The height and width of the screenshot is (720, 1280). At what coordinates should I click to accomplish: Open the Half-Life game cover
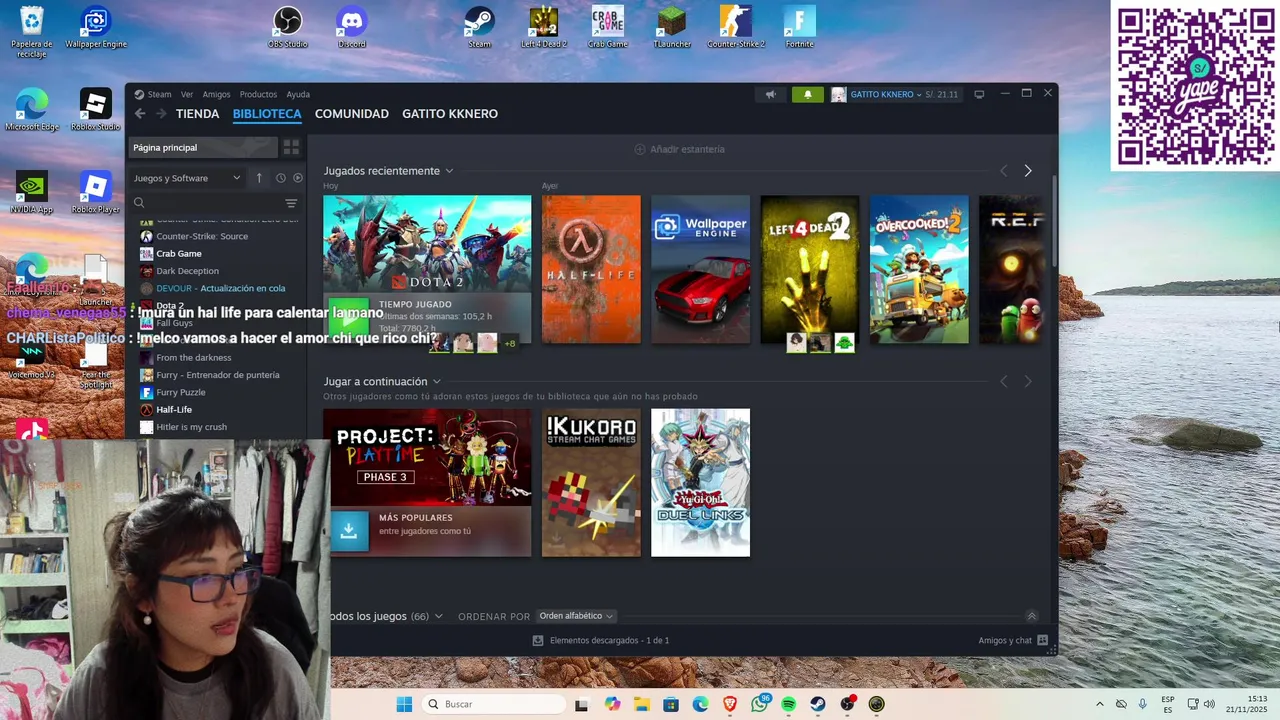(x=591, y=269)
